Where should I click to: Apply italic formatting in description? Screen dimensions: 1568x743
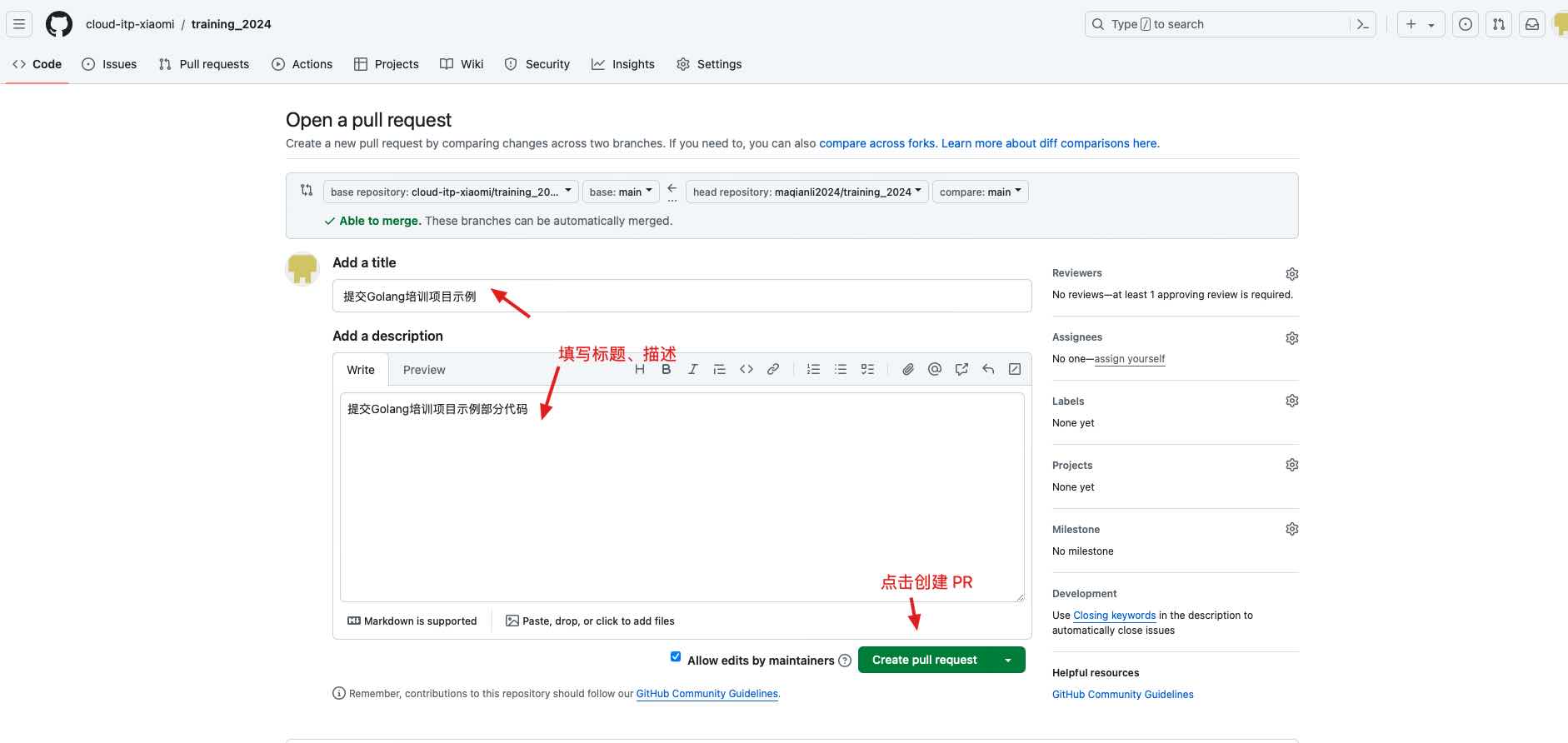click(692, 369)
